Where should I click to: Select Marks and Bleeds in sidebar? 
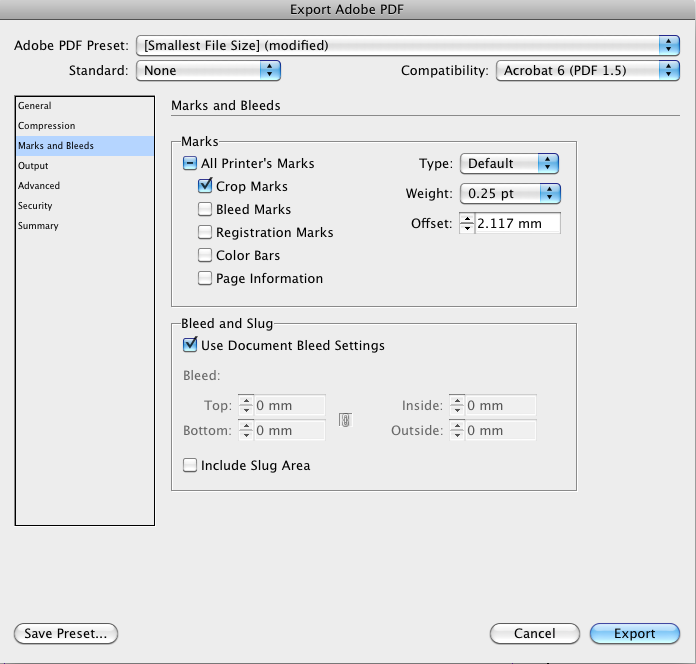point(85,146)
